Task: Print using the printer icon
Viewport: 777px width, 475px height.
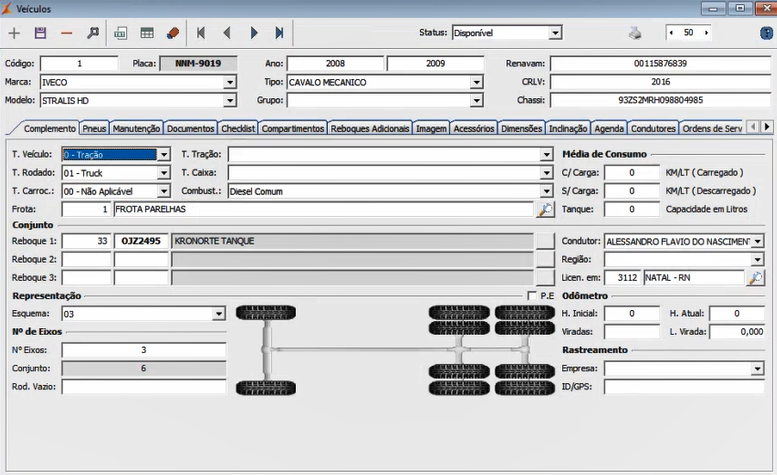Action: click(x=635, y=33)
